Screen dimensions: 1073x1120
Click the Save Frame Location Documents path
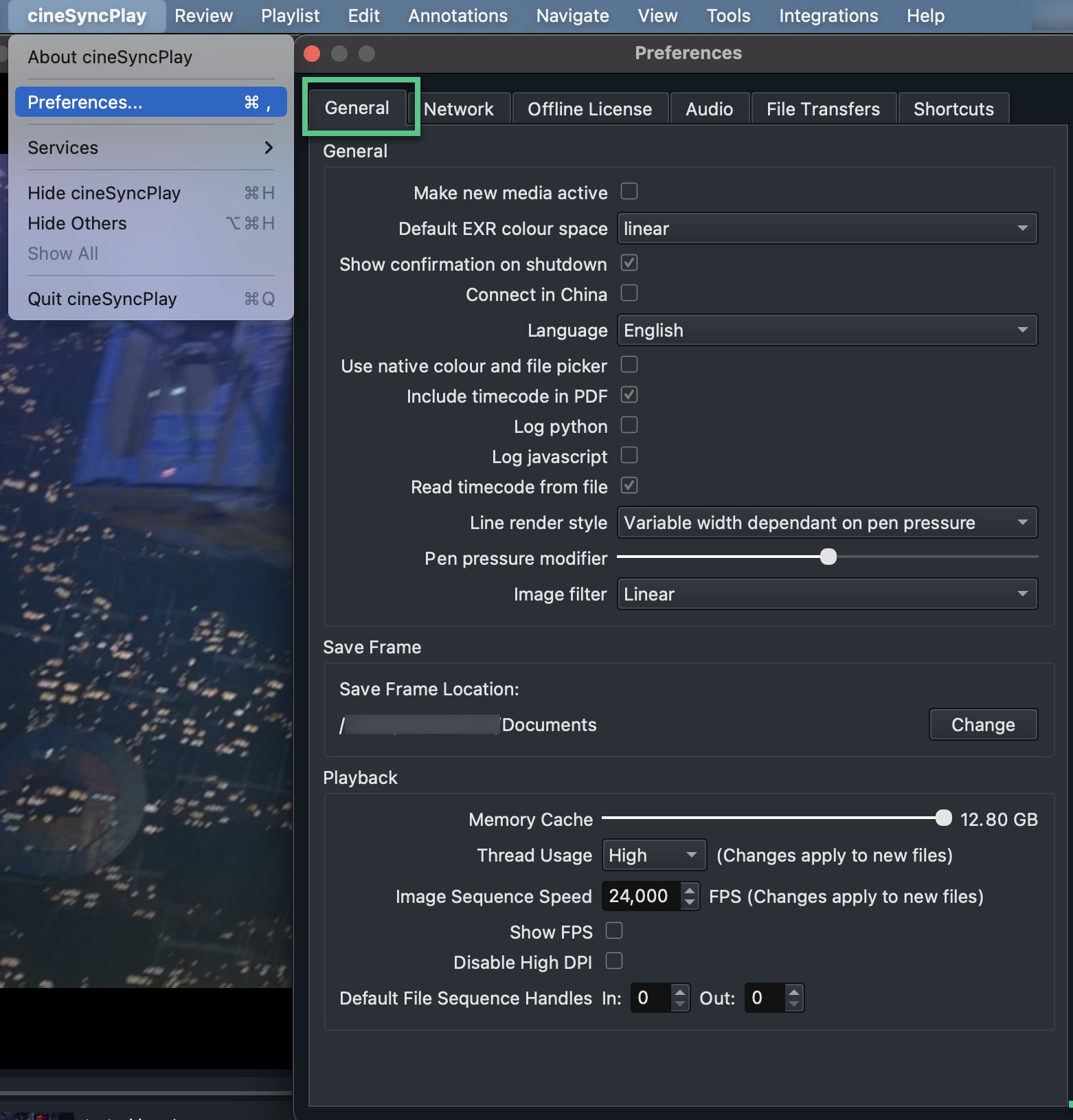click(x=468, y=725)
